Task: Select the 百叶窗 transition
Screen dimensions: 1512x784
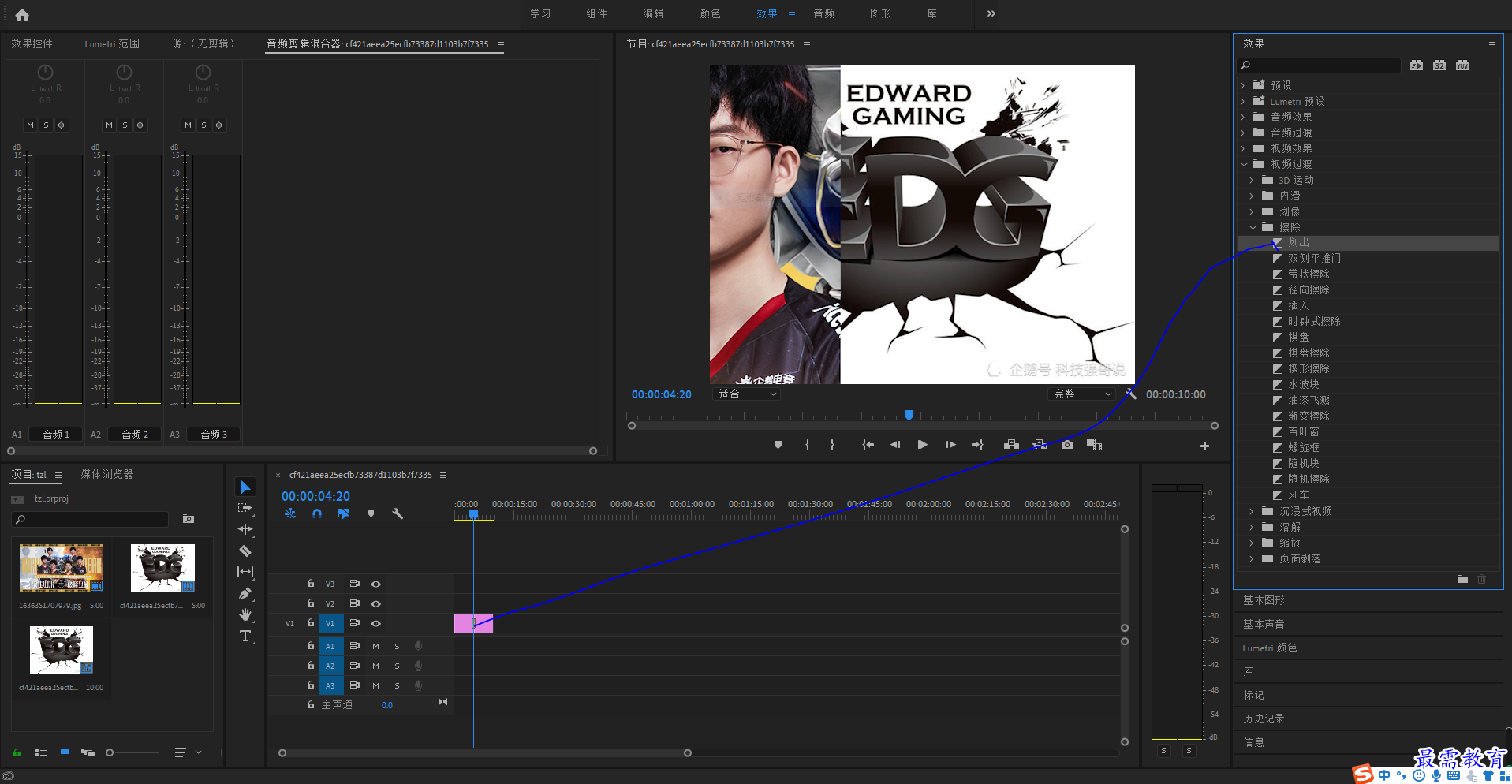Action: pyautogui.click(x=1303, y=431)
